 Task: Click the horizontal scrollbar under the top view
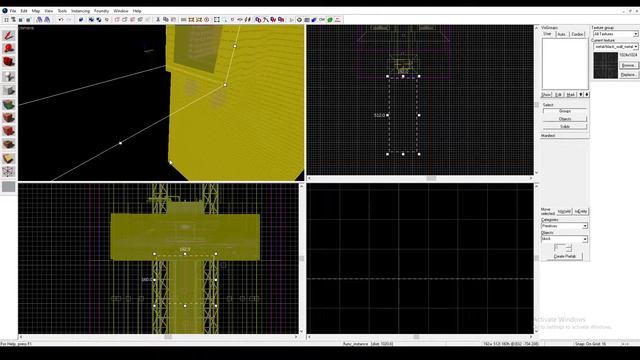coord(420,178)
